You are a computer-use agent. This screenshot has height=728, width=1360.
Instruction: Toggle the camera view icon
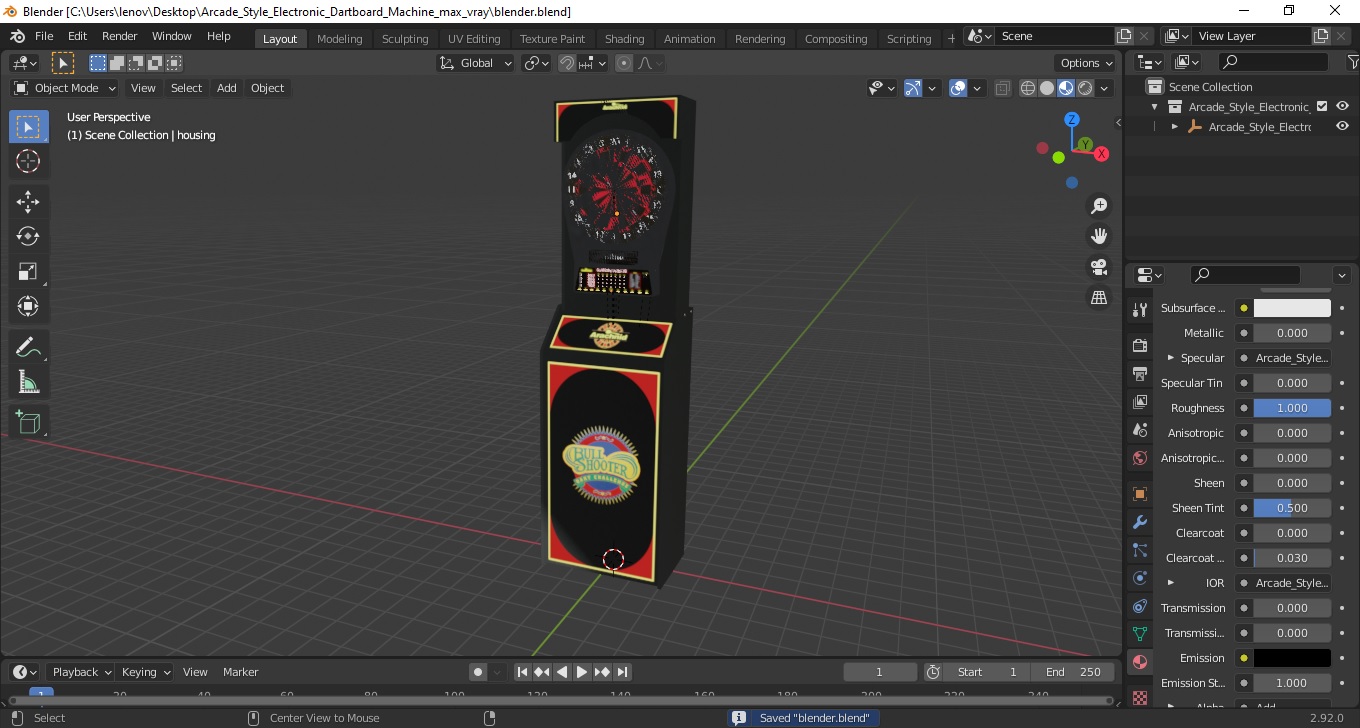pos(1099,267)
